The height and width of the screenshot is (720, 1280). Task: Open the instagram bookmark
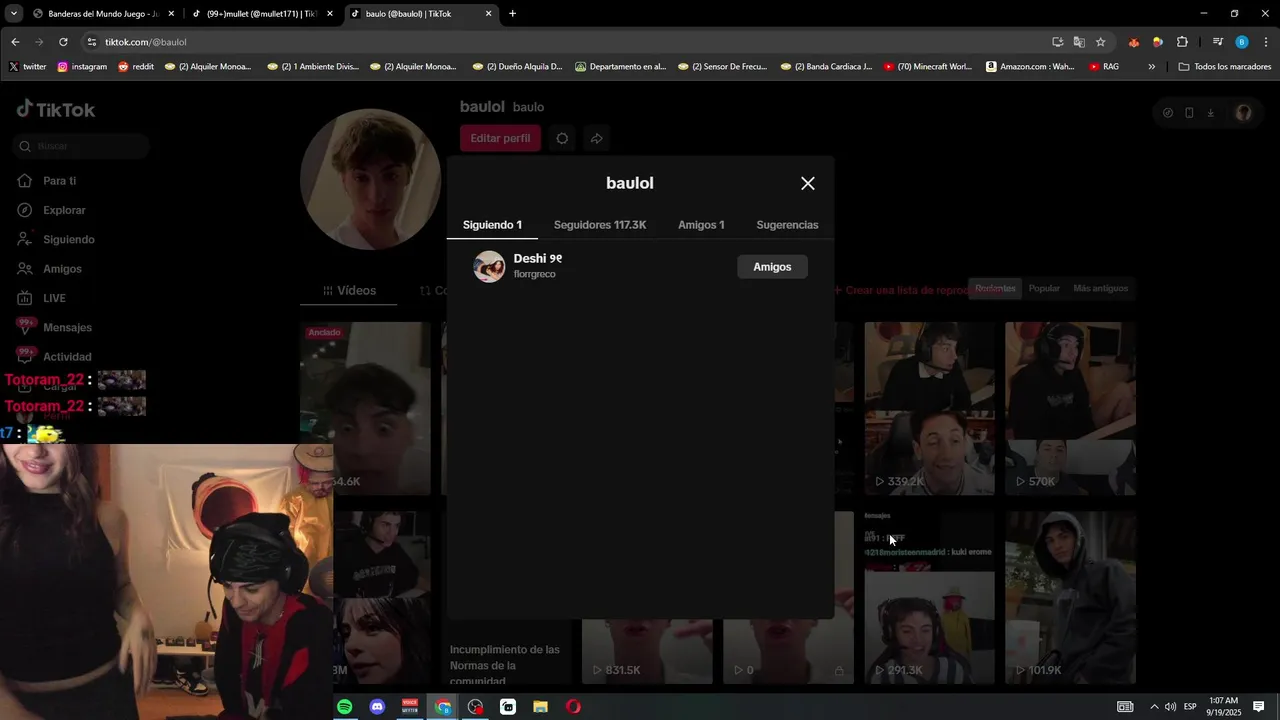click(x=82, y=67)
